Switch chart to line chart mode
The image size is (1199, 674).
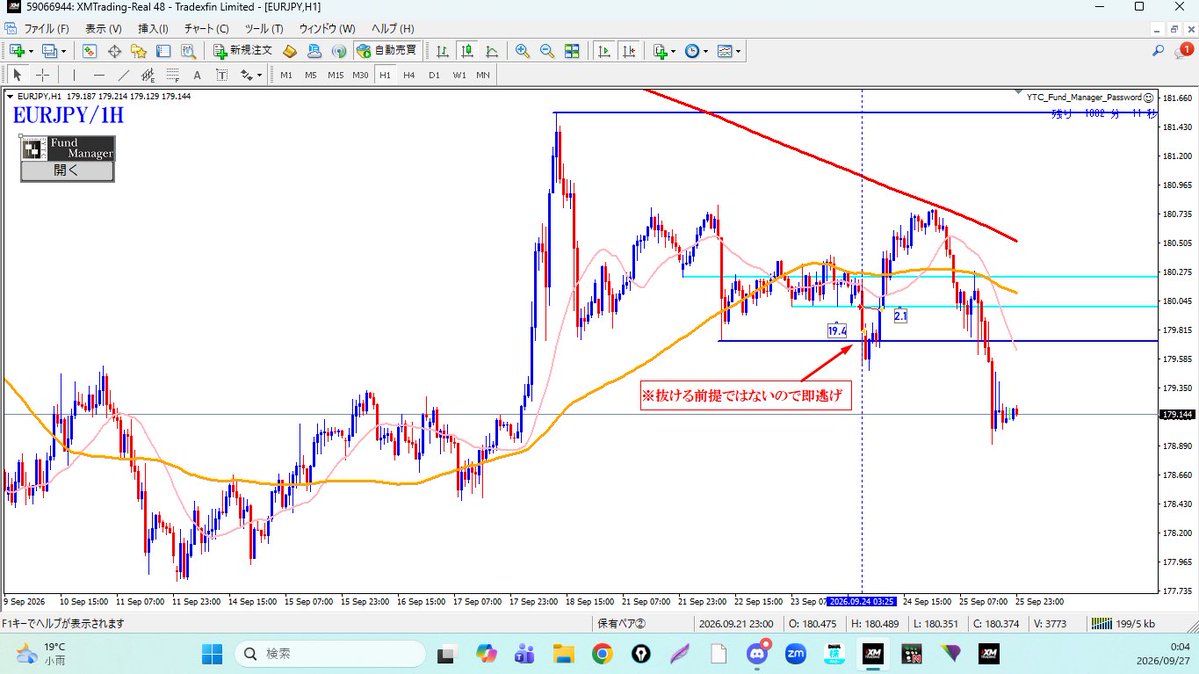[492, 51]
